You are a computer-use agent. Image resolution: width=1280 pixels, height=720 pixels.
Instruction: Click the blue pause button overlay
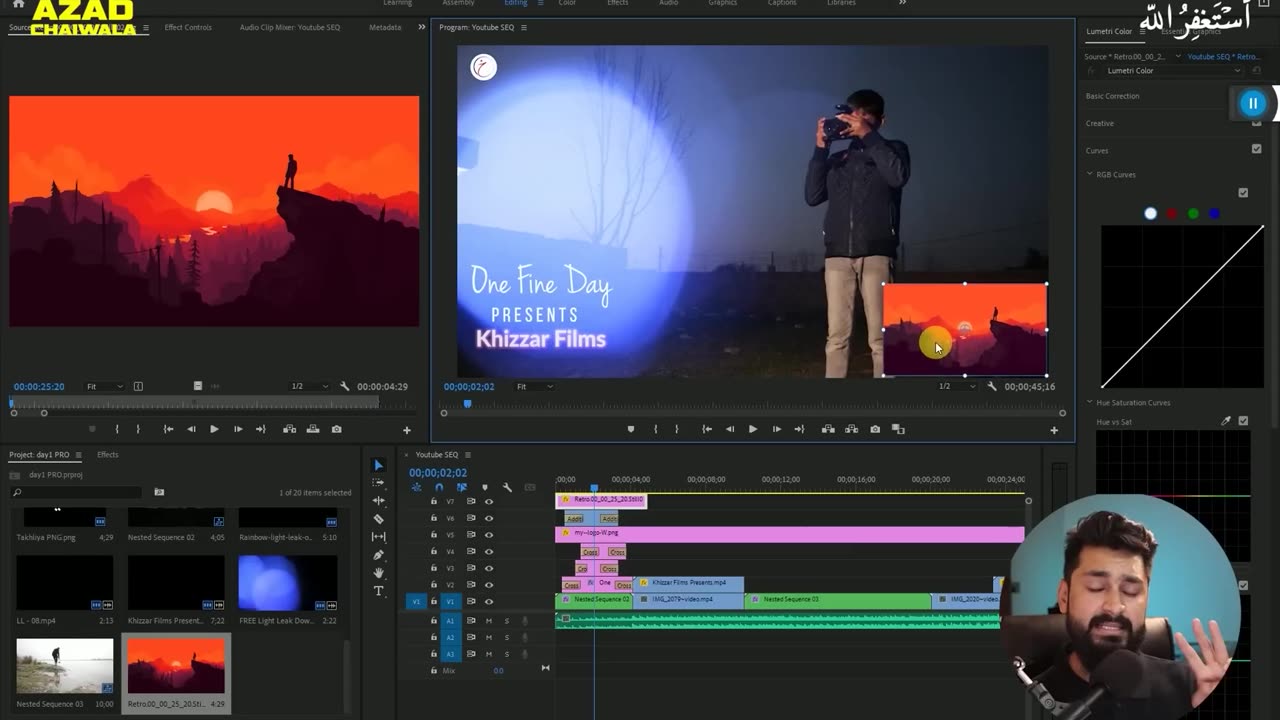coord(1253,103)
